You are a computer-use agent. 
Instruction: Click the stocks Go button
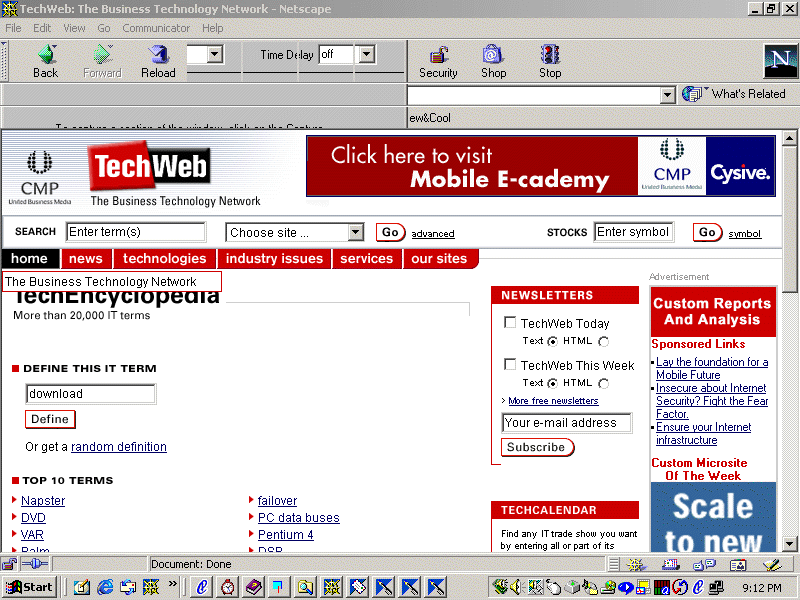(x=707, y=233)
